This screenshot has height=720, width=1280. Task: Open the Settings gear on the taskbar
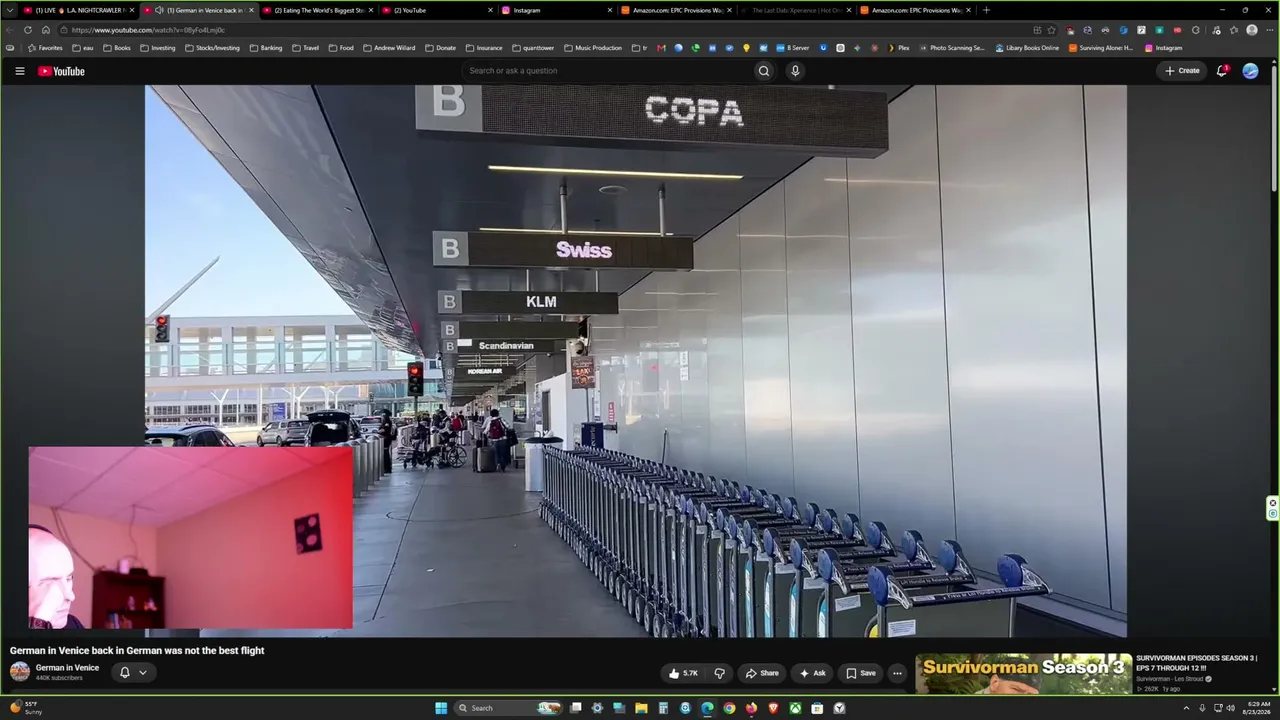click(x=597, y=708)
